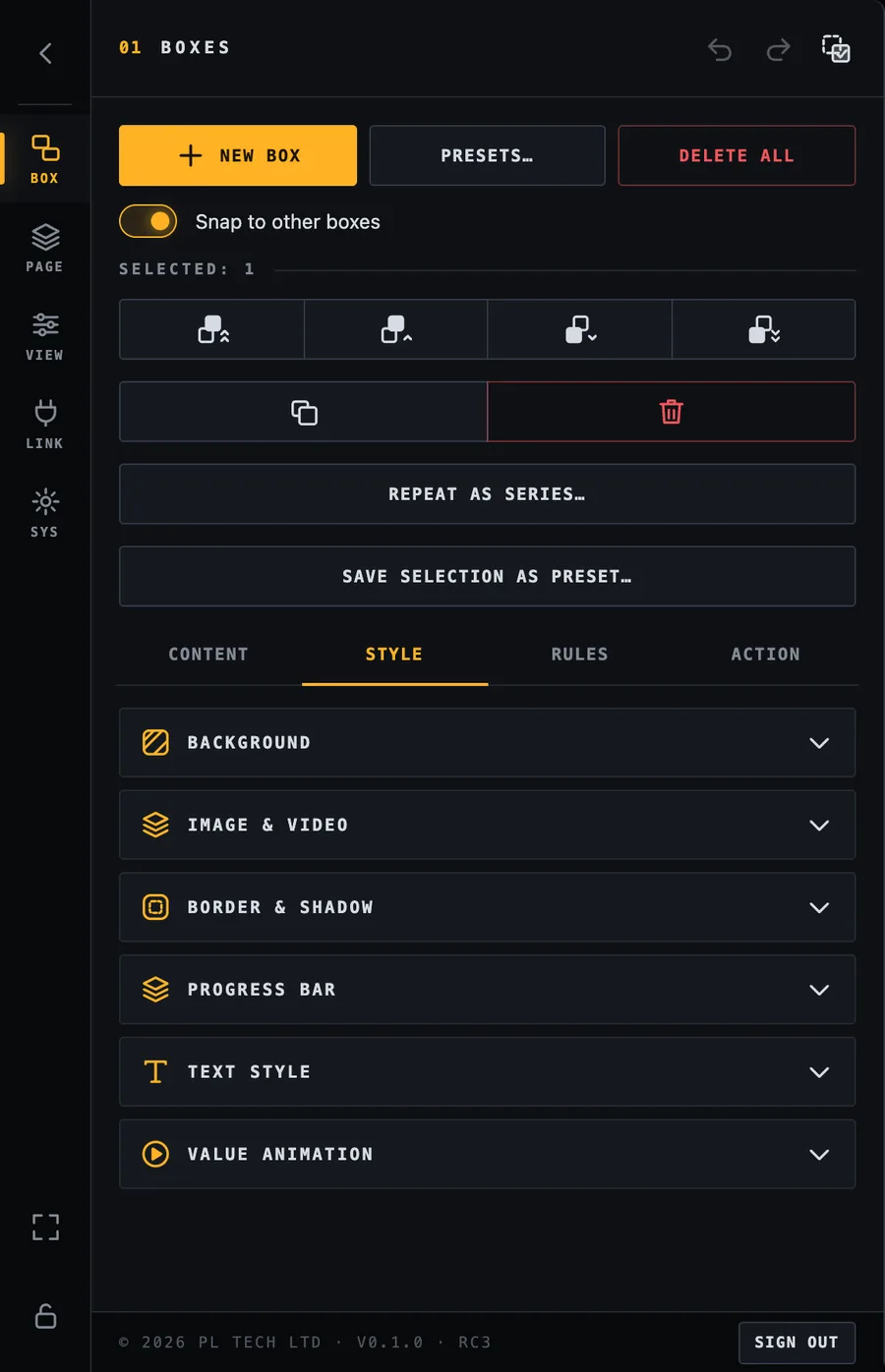
Task: Expand the Image & Video section chevron
Action: pos(819,826)
